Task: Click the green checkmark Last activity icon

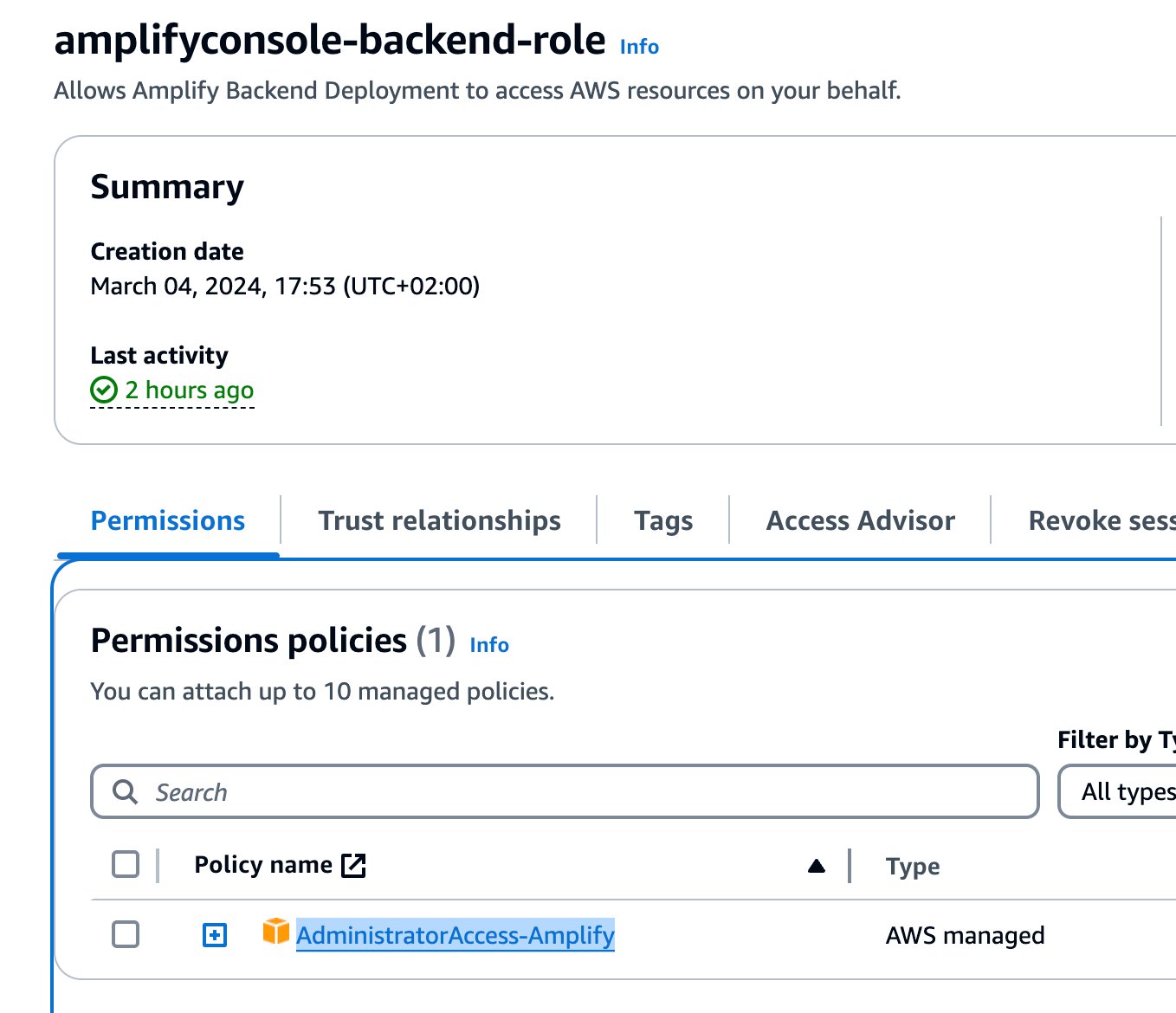Action: pyautogui.click(x=104, y=390)
